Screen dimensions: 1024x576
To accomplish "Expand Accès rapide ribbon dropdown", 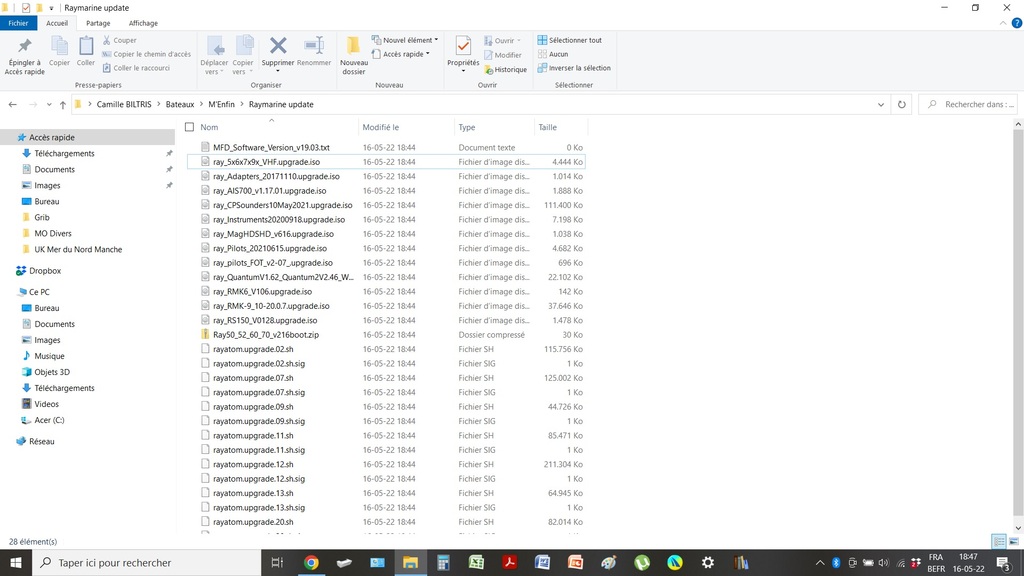I will [401, 54].
